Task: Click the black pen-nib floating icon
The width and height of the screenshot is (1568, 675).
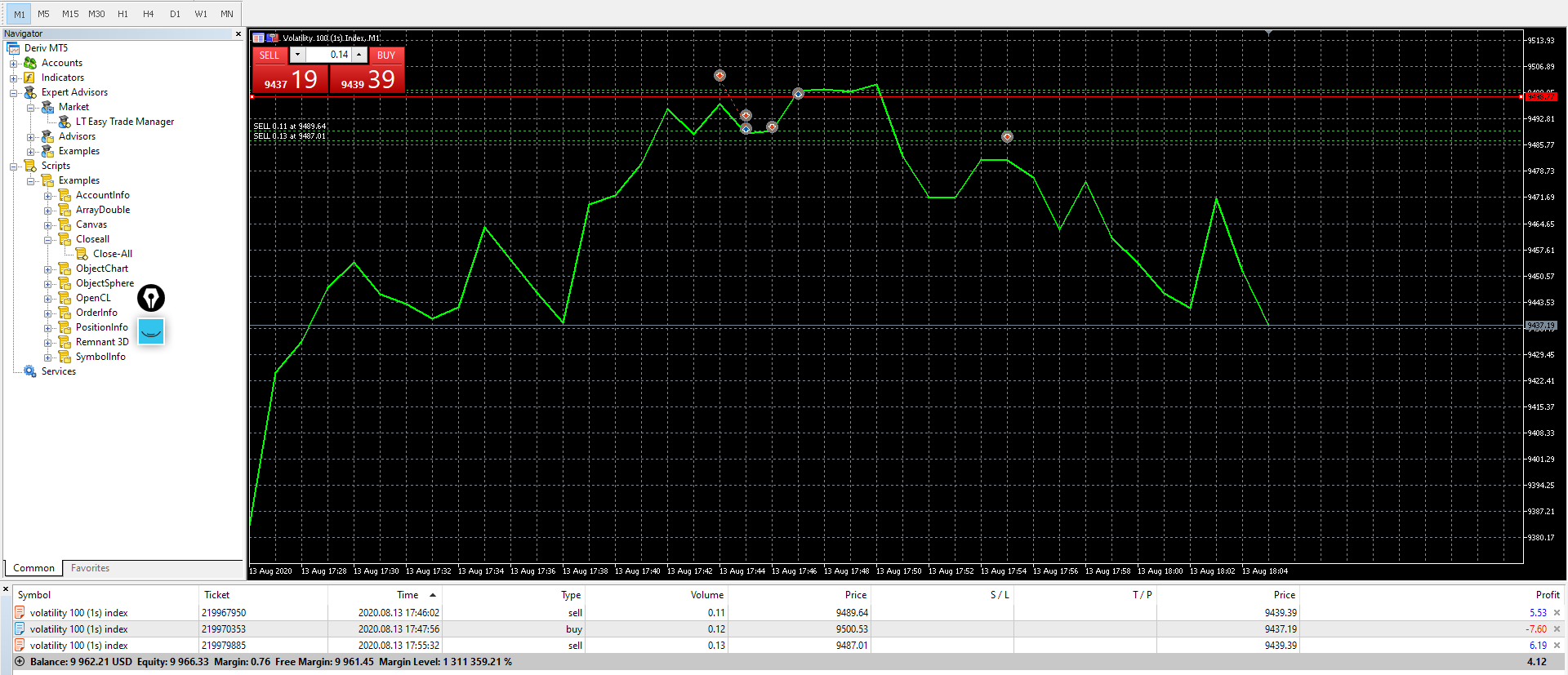Action: coord(151,298)
